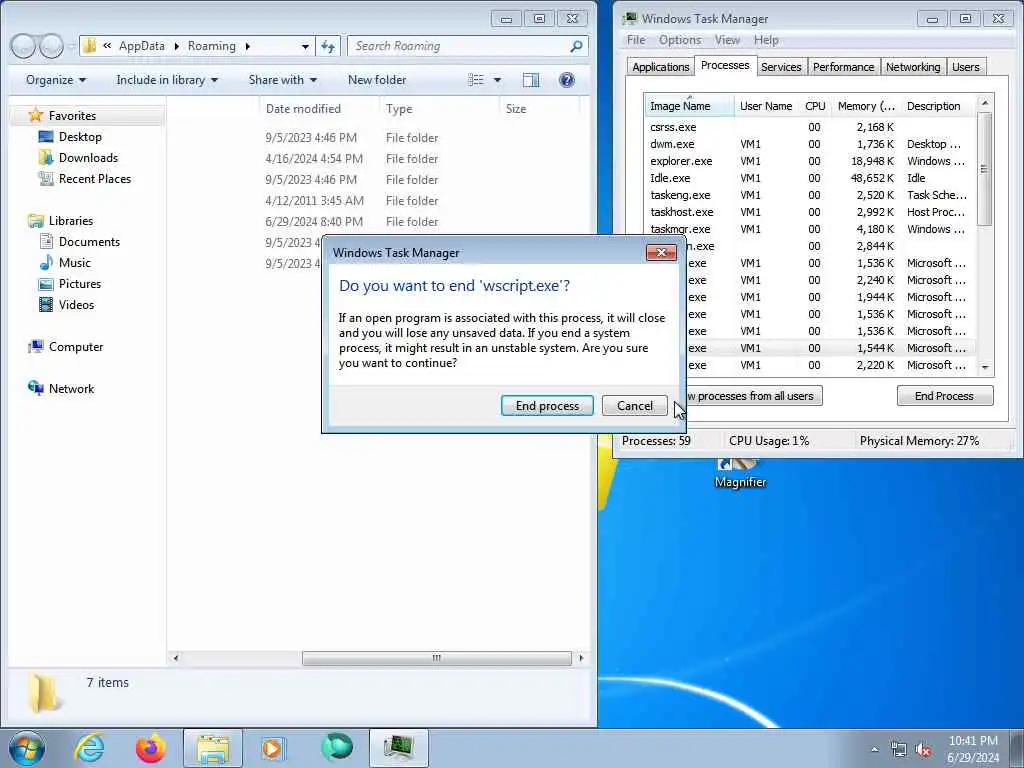Image resolution: width=1024 pixels, height=768 pixels.
Task: Select the dwm.exe process row
Action: tap(810, 144)
